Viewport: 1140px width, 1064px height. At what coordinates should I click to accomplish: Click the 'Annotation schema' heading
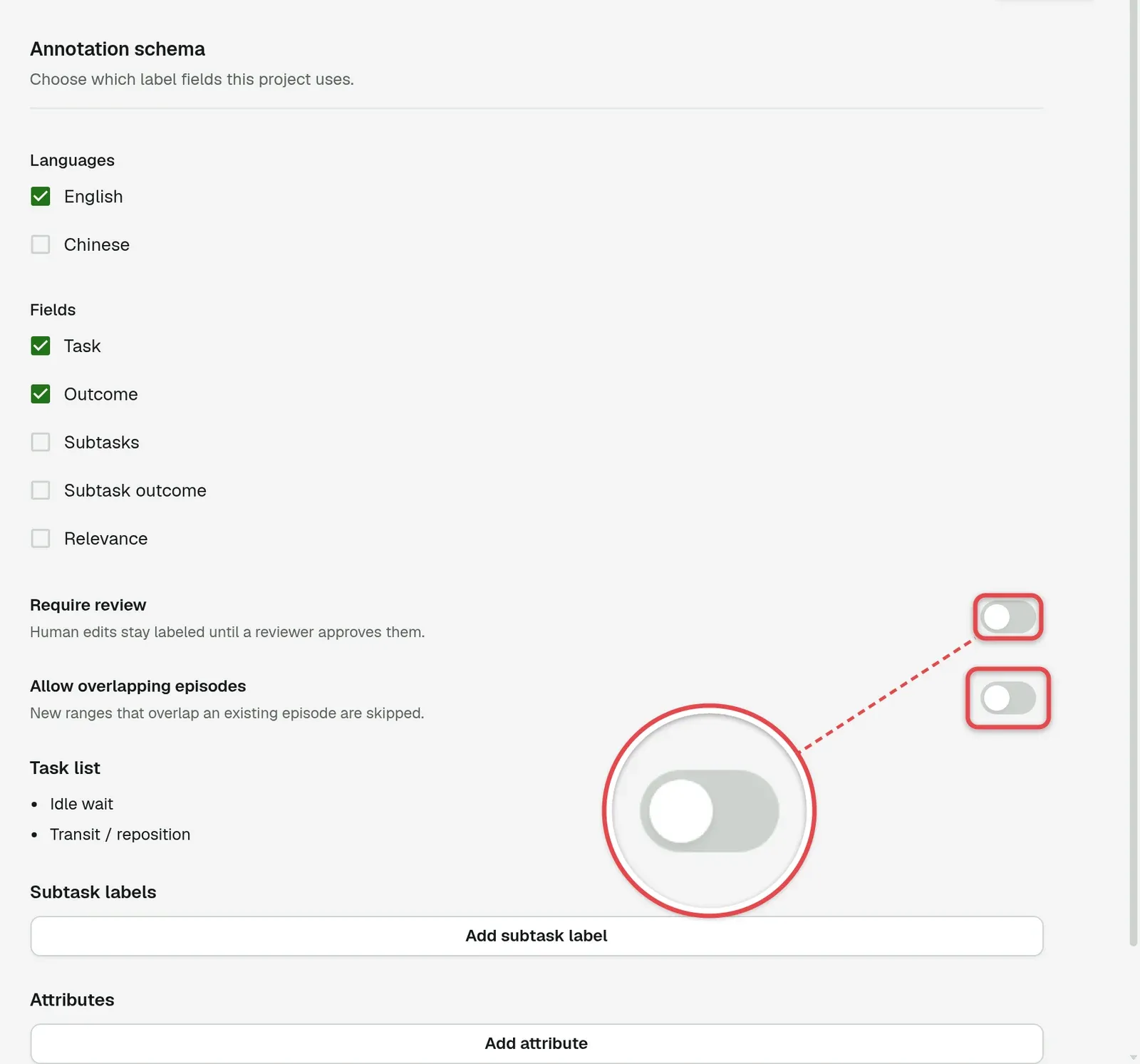tap(118, 49)
